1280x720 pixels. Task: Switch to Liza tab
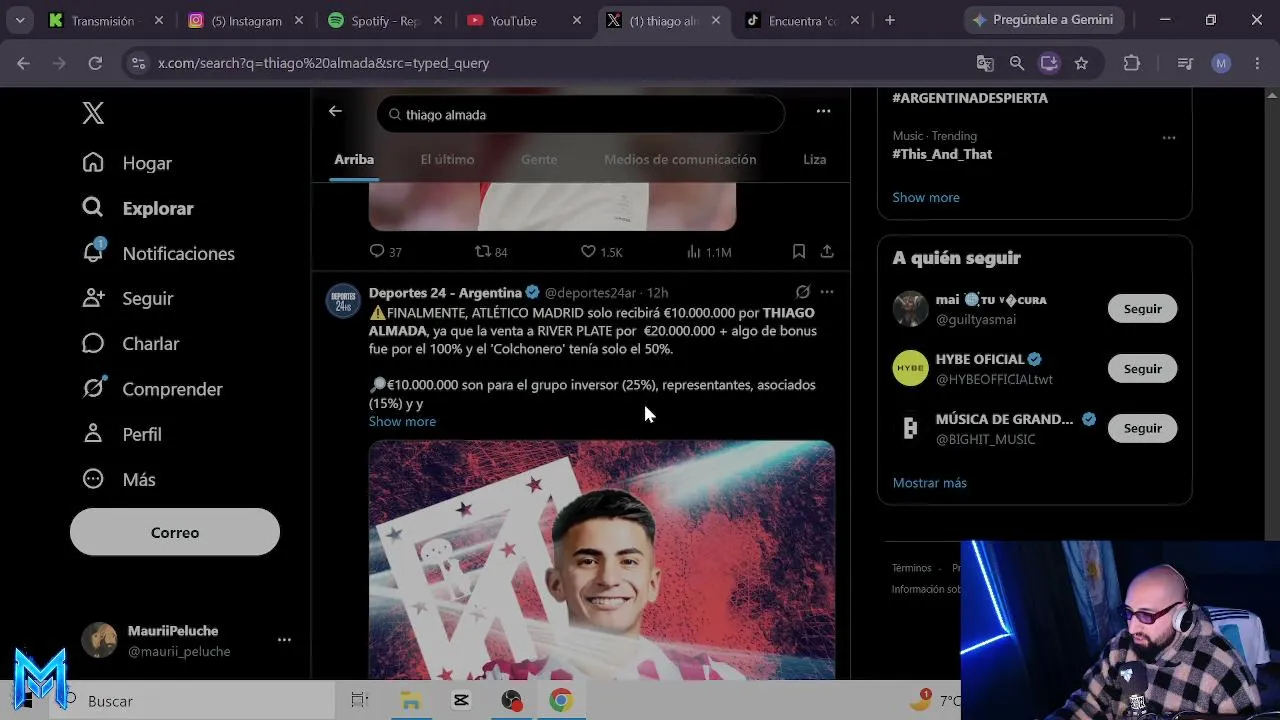815,159
